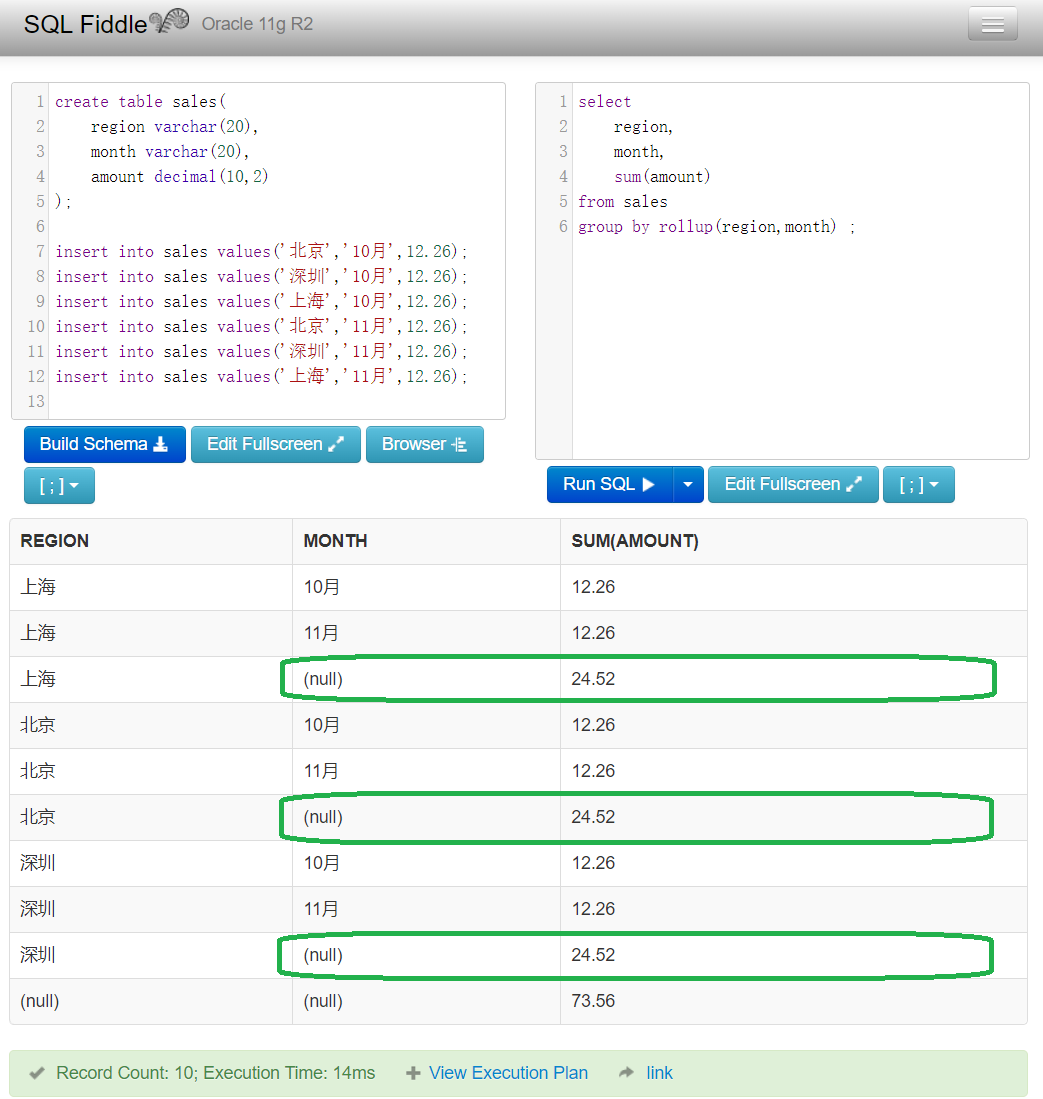The image size is (1043, 1099).
Task: Click 'sum(amount)' in the query editor
Action: pos(662,177)
